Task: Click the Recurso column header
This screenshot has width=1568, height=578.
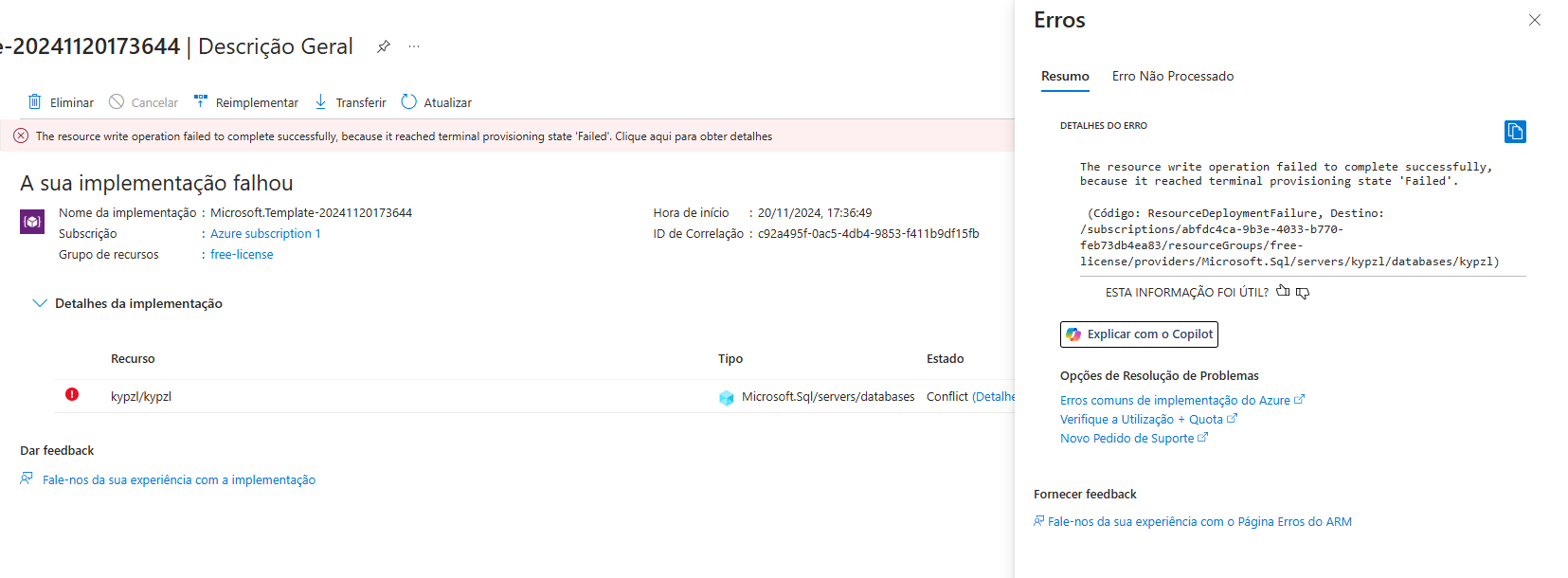Action: click(x=133, y=359)
